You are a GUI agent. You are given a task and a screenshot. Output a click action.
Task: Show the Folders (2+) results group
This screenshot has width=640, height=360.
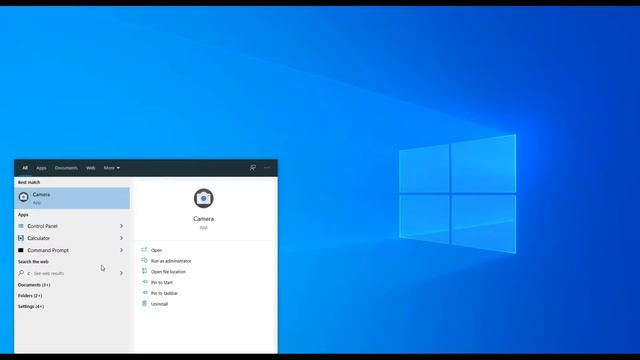click(x=30, y=296)
